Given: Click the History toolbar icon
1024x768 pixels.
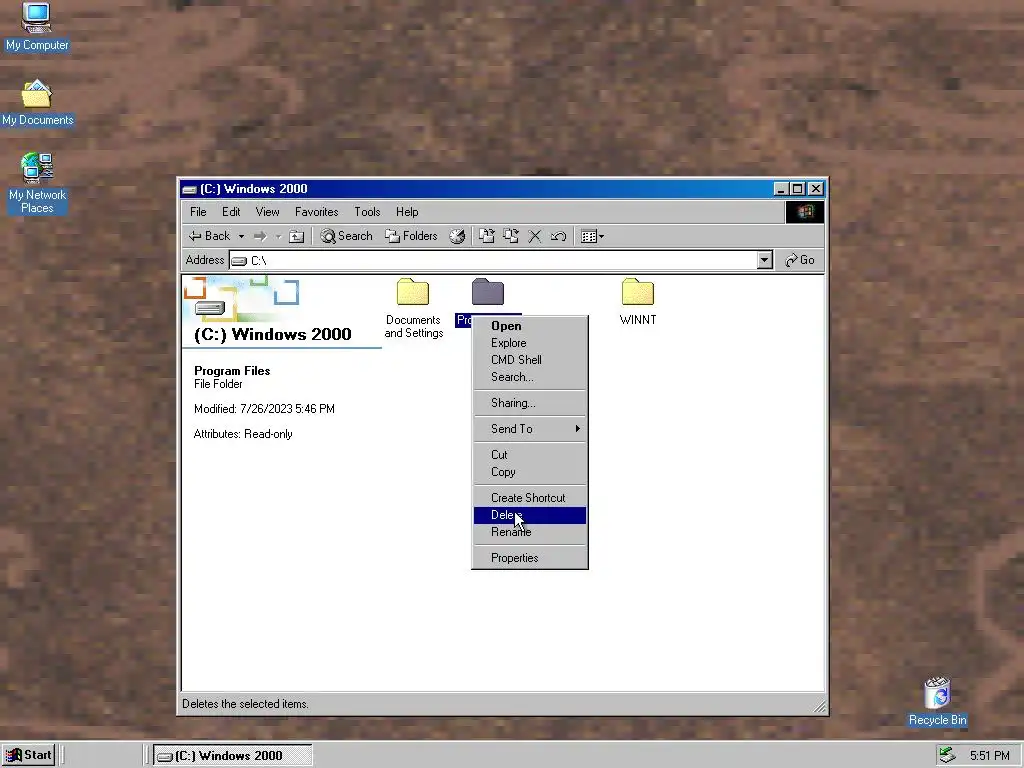Looking at the screenshot, I should 457,236.
